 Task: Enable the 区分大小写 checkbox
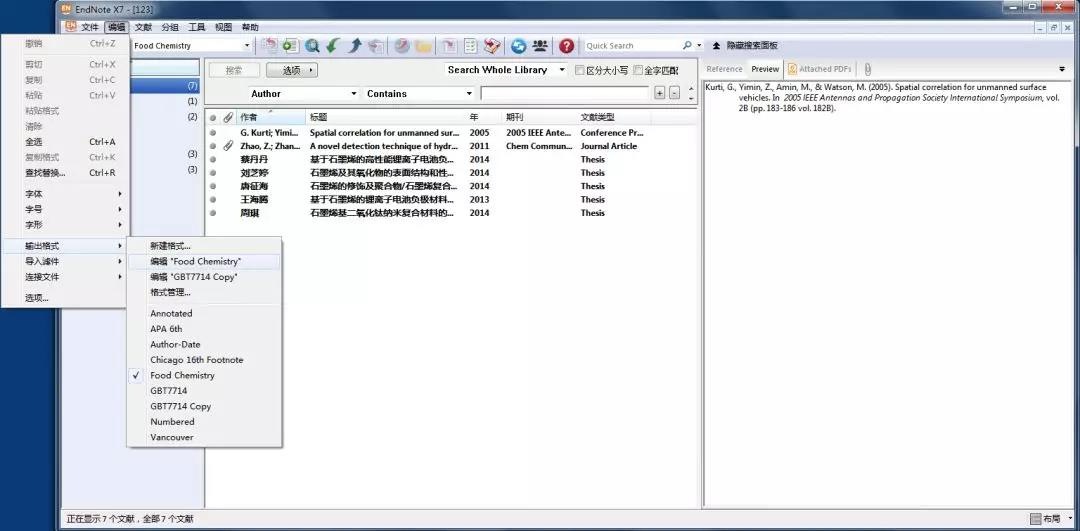[x=580, y=70]
